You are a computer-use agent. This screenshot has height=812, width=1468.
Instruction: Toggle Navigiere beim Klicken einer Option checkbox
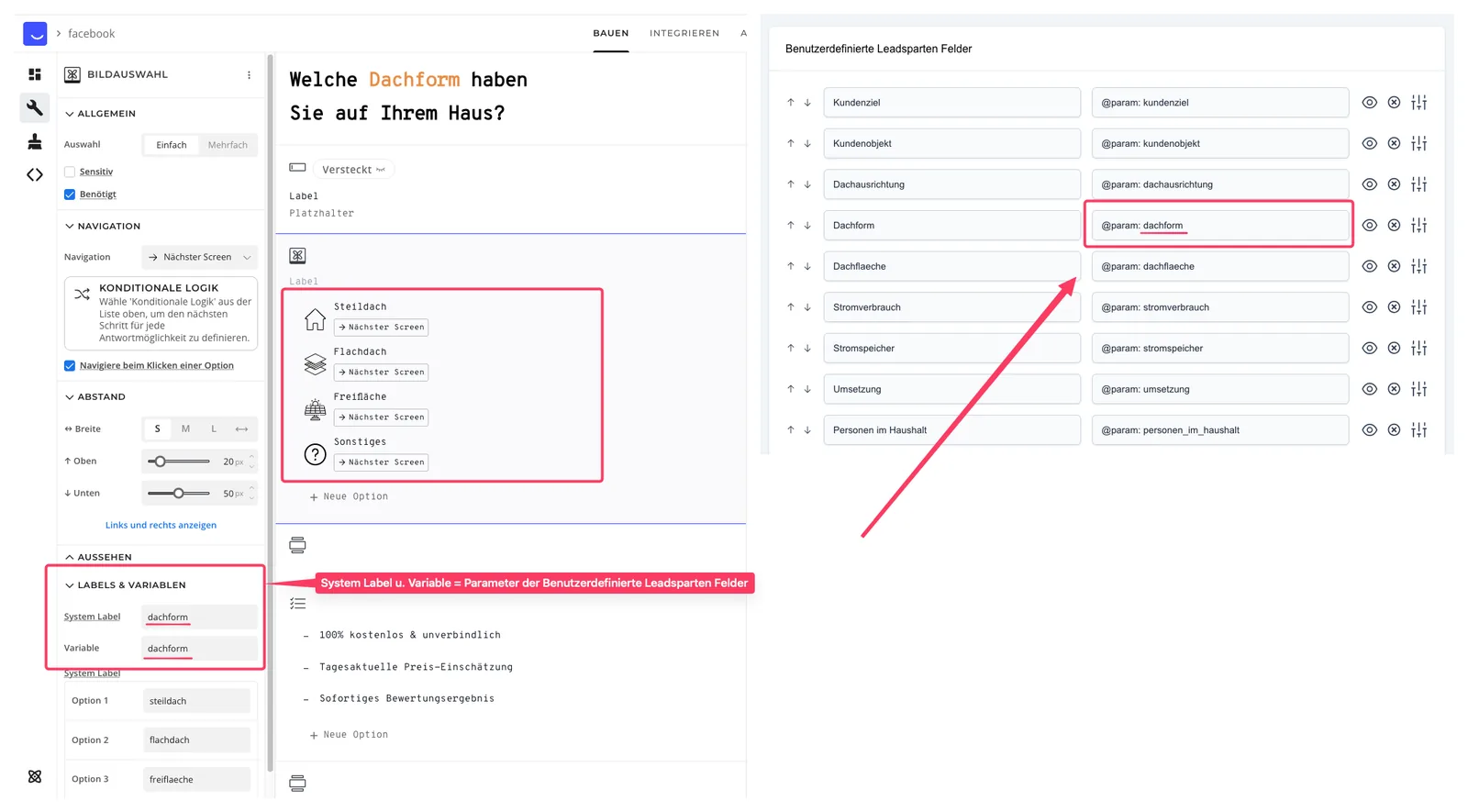70,366
